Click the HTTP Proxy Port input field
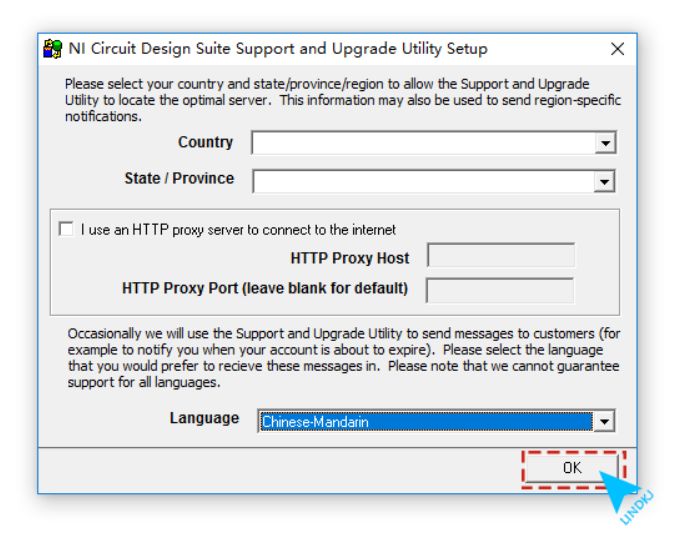Image resolution: width=681 pixels, height=539 pixels. click(500, 291)
